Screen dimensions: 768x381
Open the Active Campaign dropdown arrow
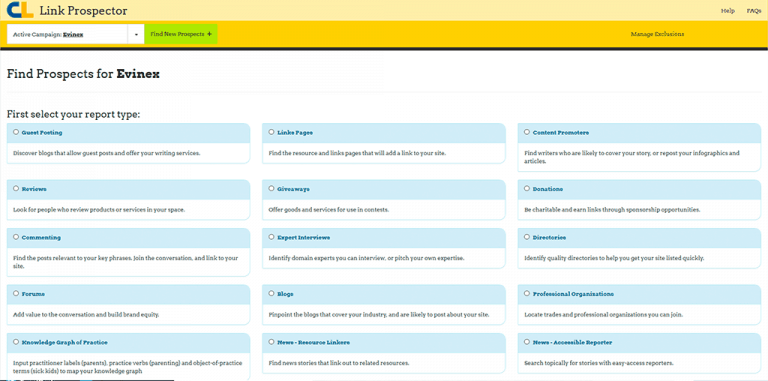point(136,34)
